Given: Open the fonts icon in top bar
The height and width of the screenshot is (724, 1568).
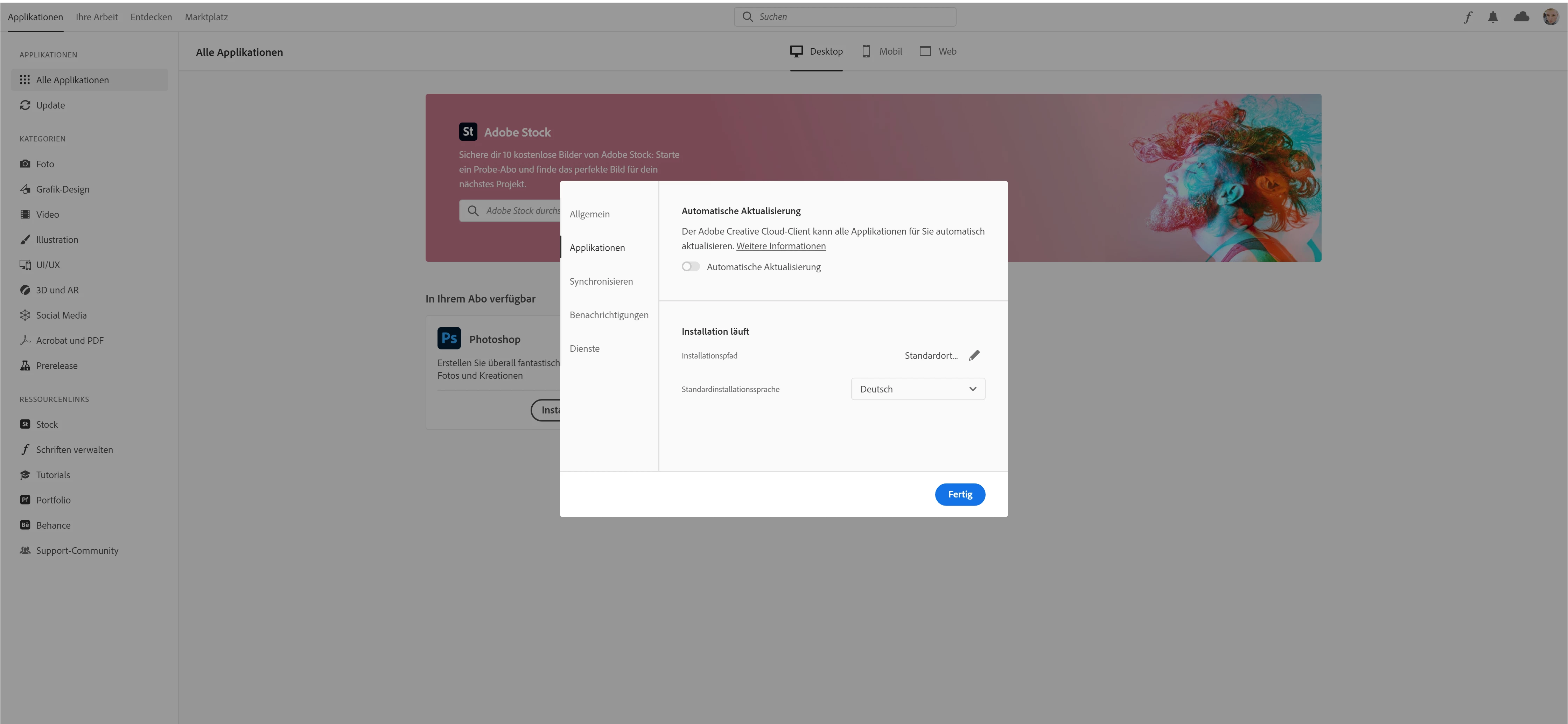Looking at the screenshot, I should tap(1468, 17).
